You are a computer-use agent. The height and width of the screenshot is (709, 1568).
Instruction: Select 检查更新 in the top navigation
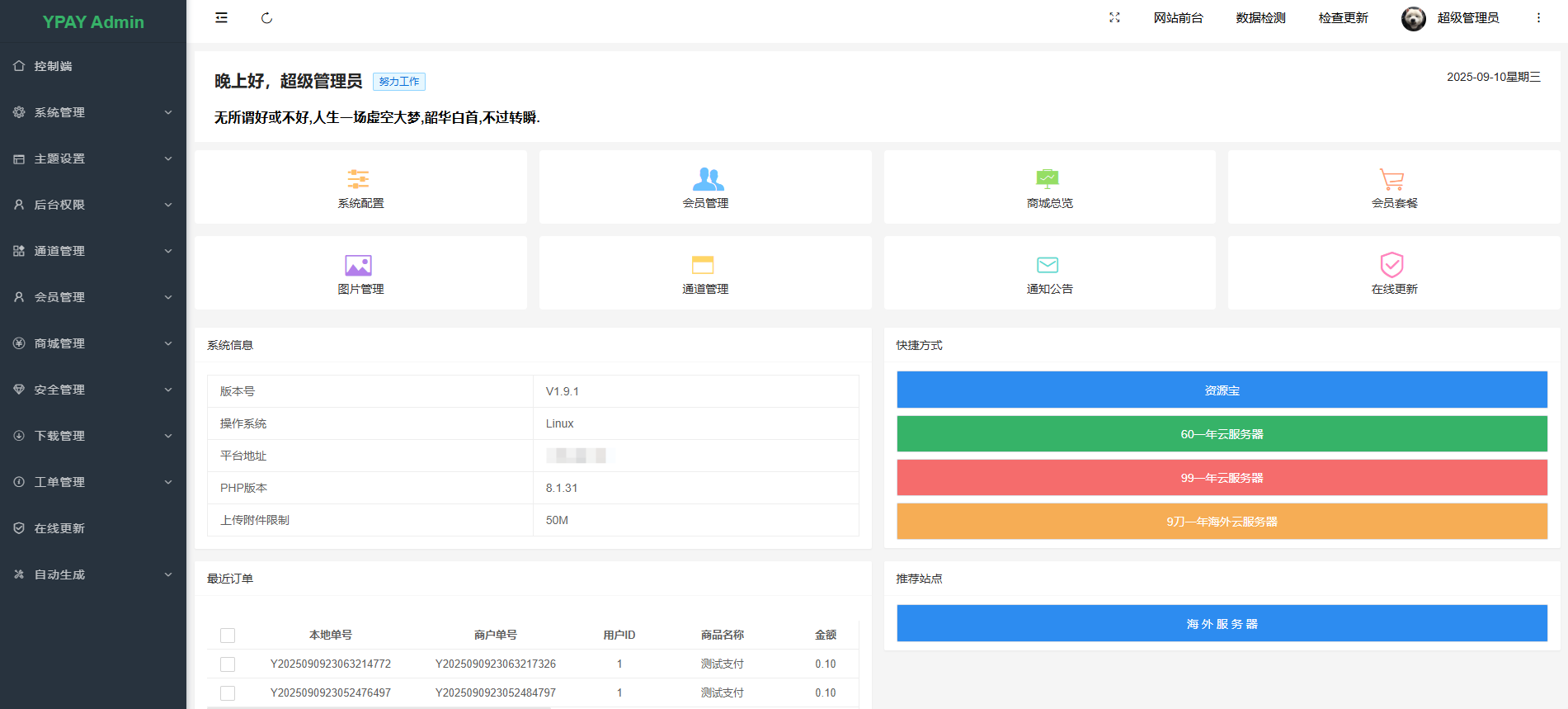click(1343, 18)
